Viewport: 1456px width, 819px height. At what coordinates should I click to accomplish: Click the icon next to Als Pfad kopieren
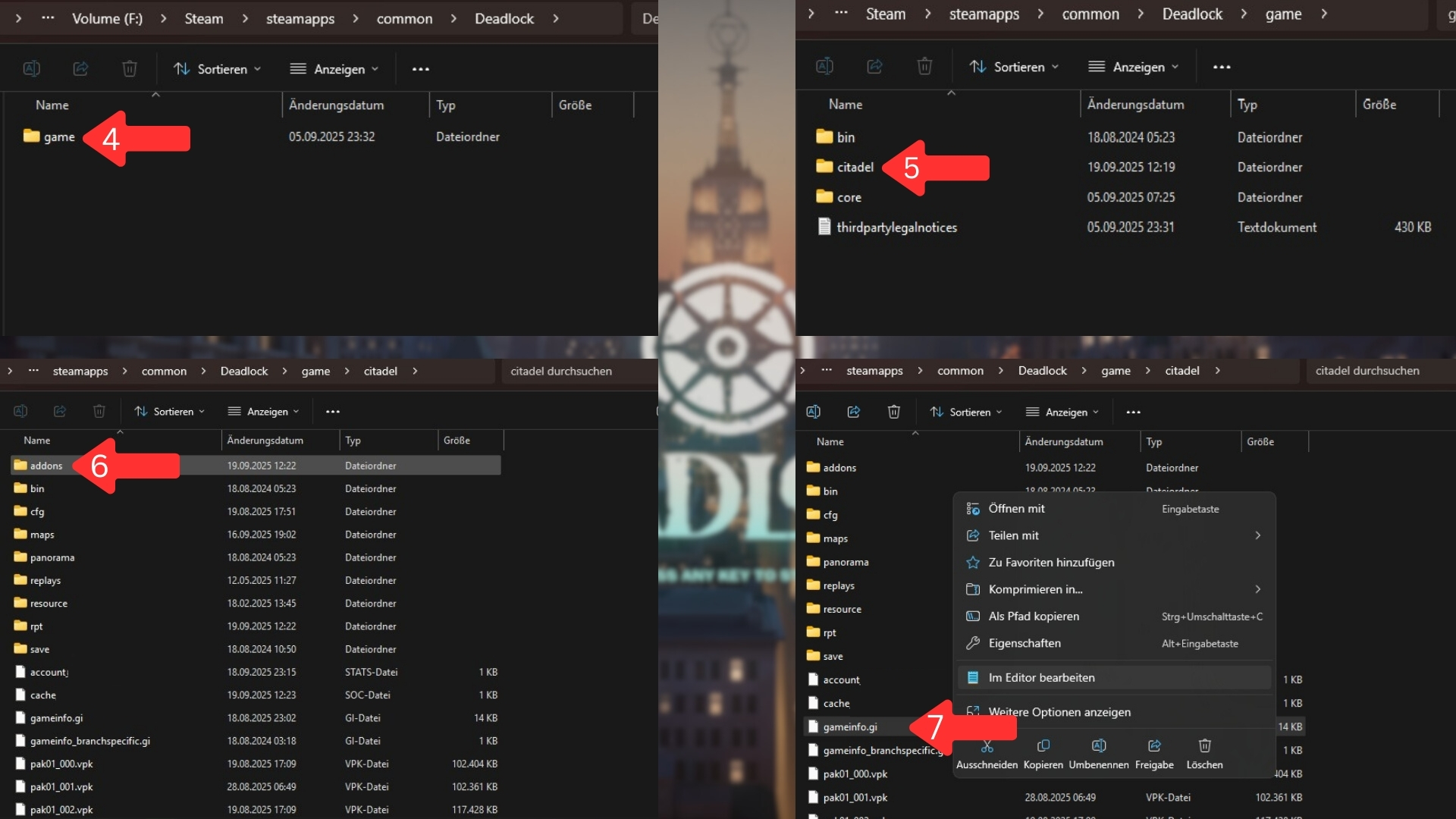[x=973, y=617]
